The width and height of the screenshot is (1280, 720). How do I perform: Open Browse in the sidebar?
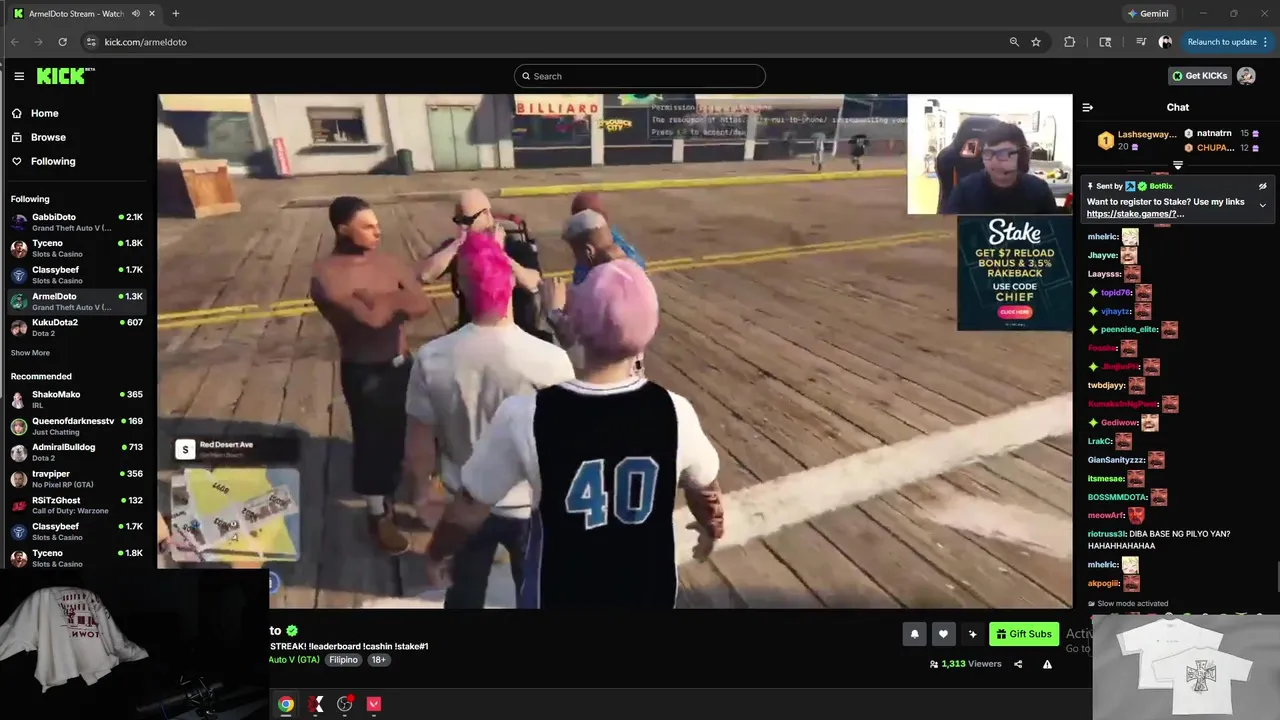tap(48, 137)
